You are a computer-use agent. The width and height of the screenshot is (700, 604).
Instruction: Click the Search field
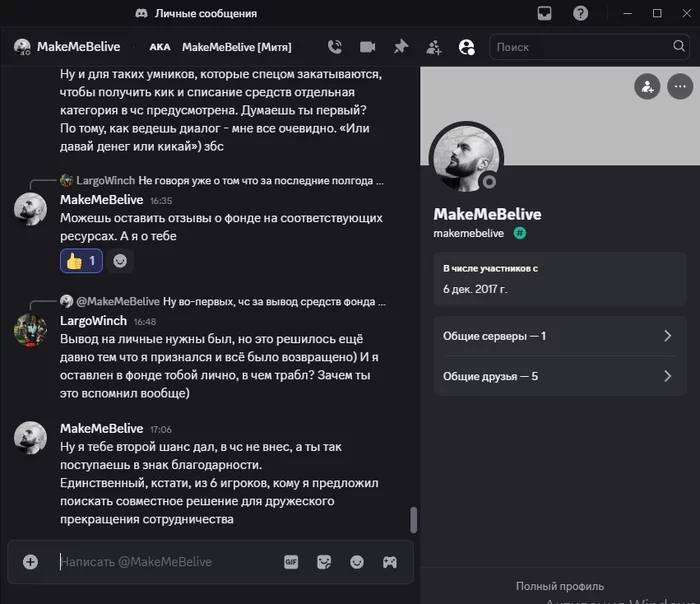coord(589,47)
